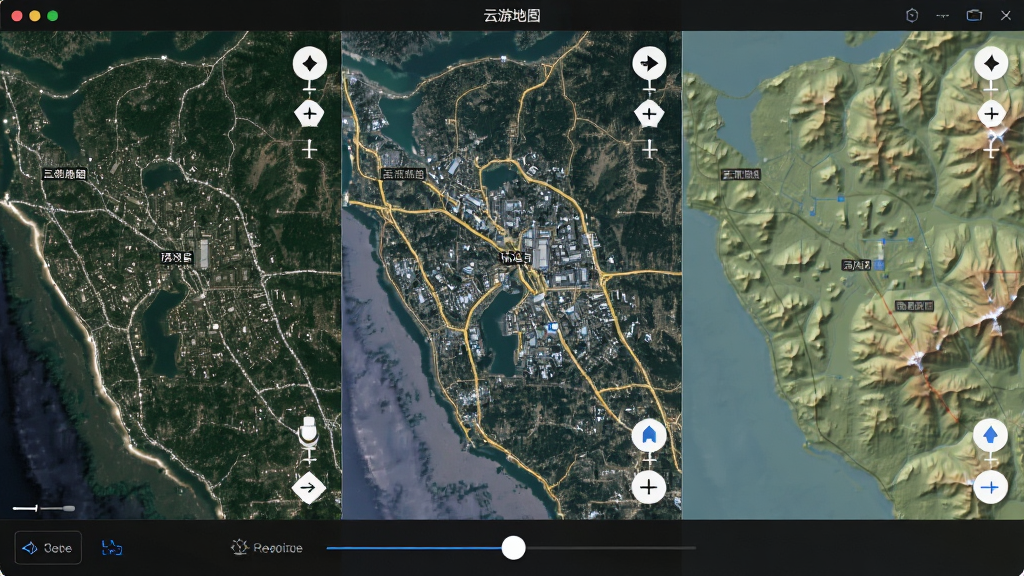Select the white pegman figure in the left pane
The height and width of the screenshot is (576, 1024).
(308, 432)
